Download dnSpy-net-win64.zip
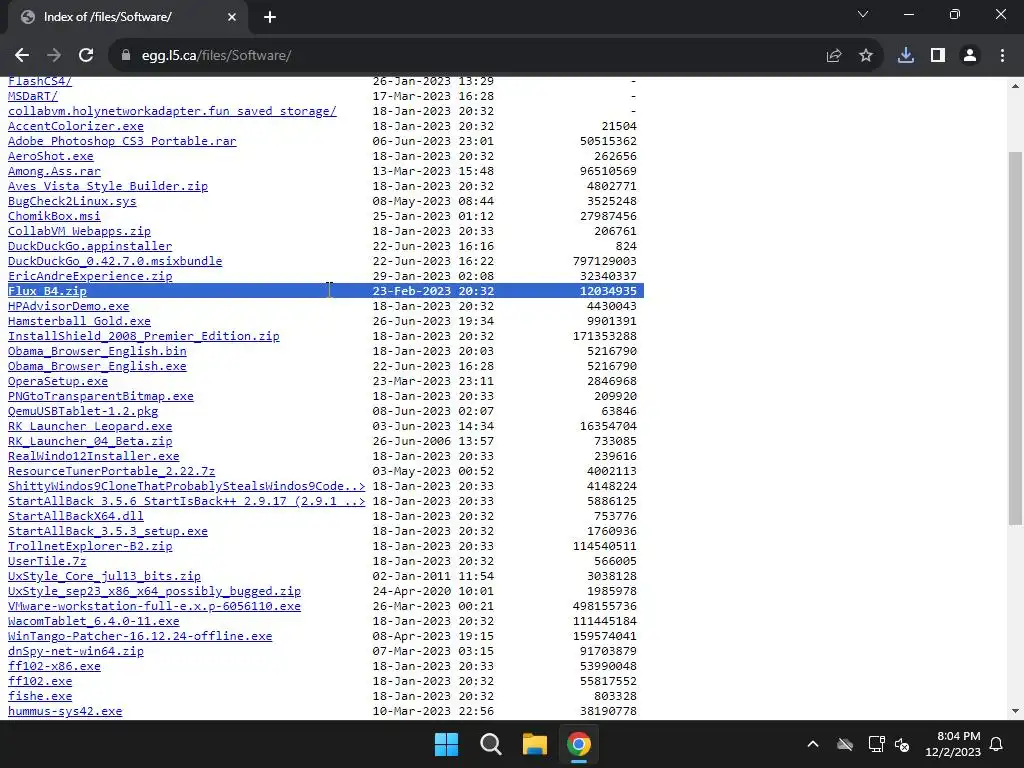Image resolution: width=1024 pixels, height=768 pixels. [76, 652]
